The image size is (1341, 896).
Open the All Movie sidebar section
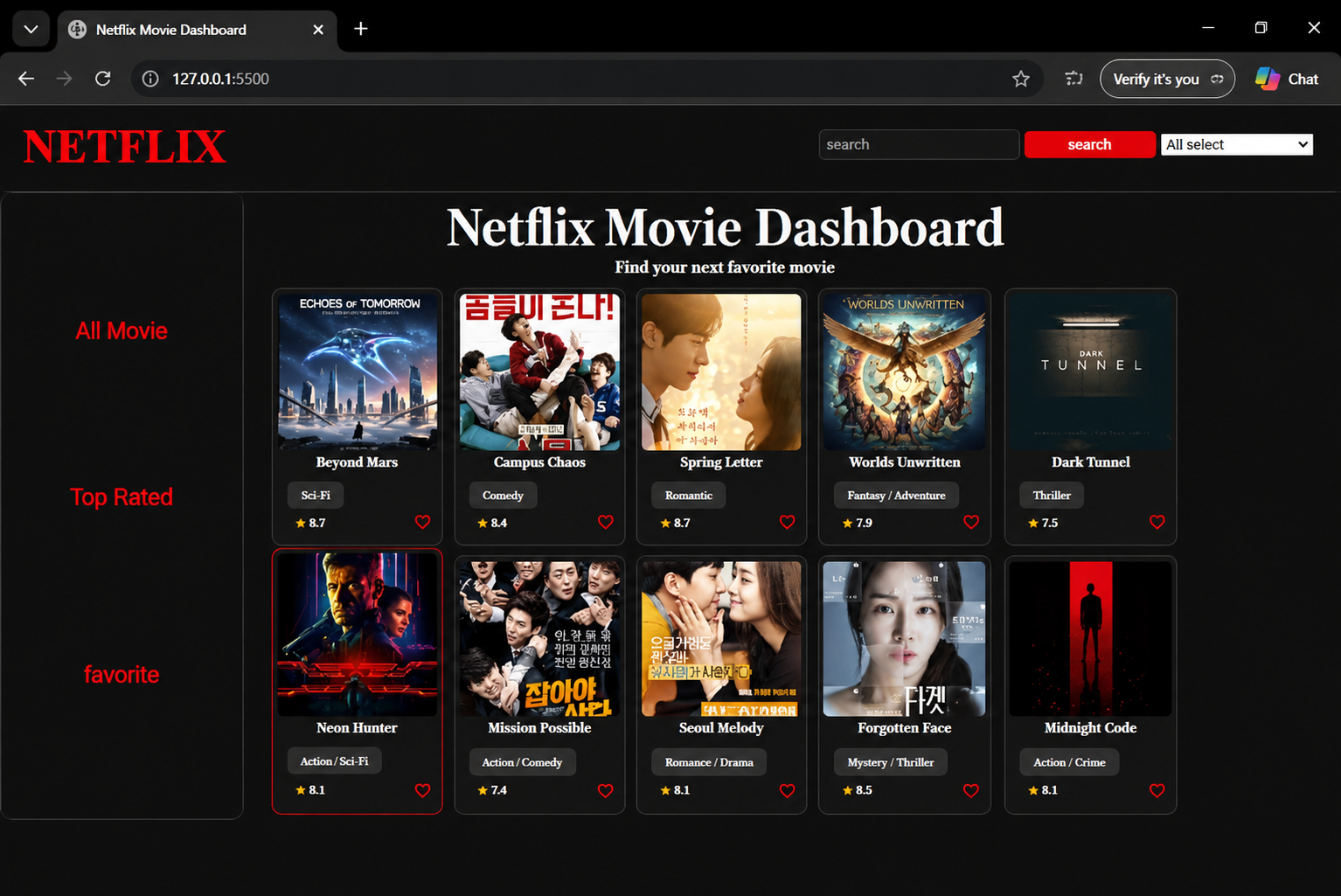[x=122, y=330]
